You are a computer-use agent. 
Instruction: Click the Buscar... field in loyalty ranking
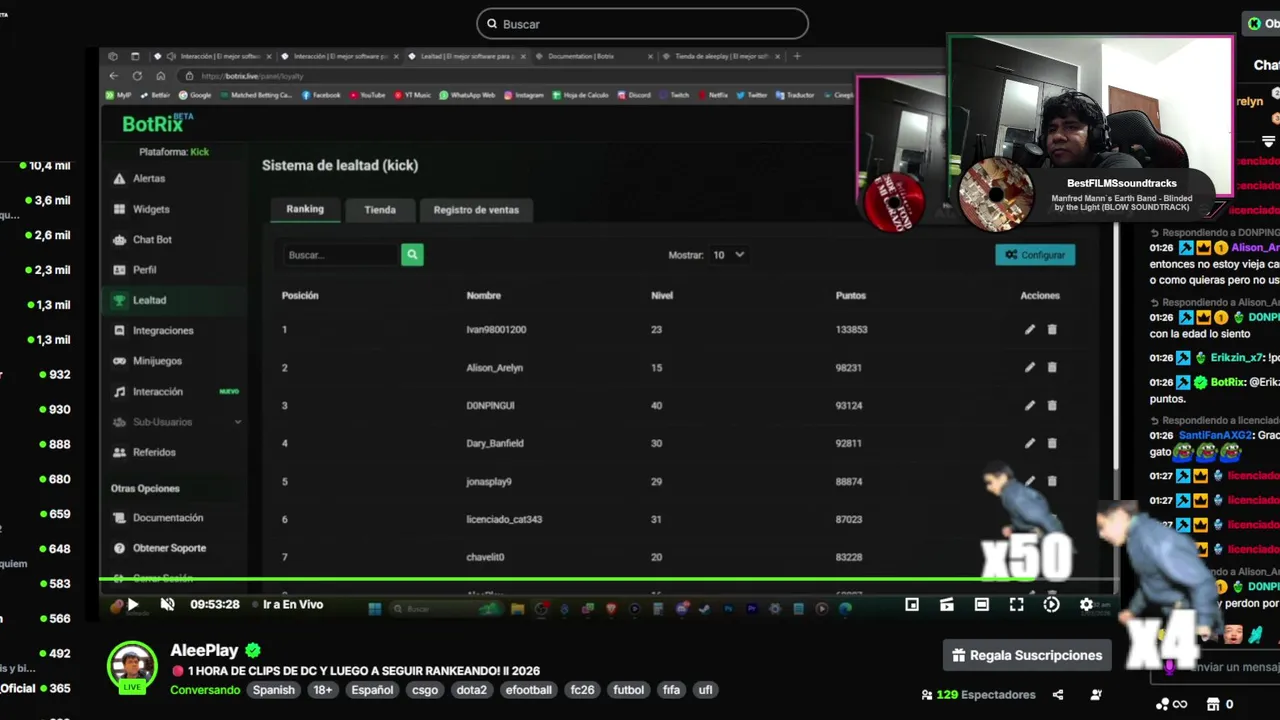pos(340,255)
